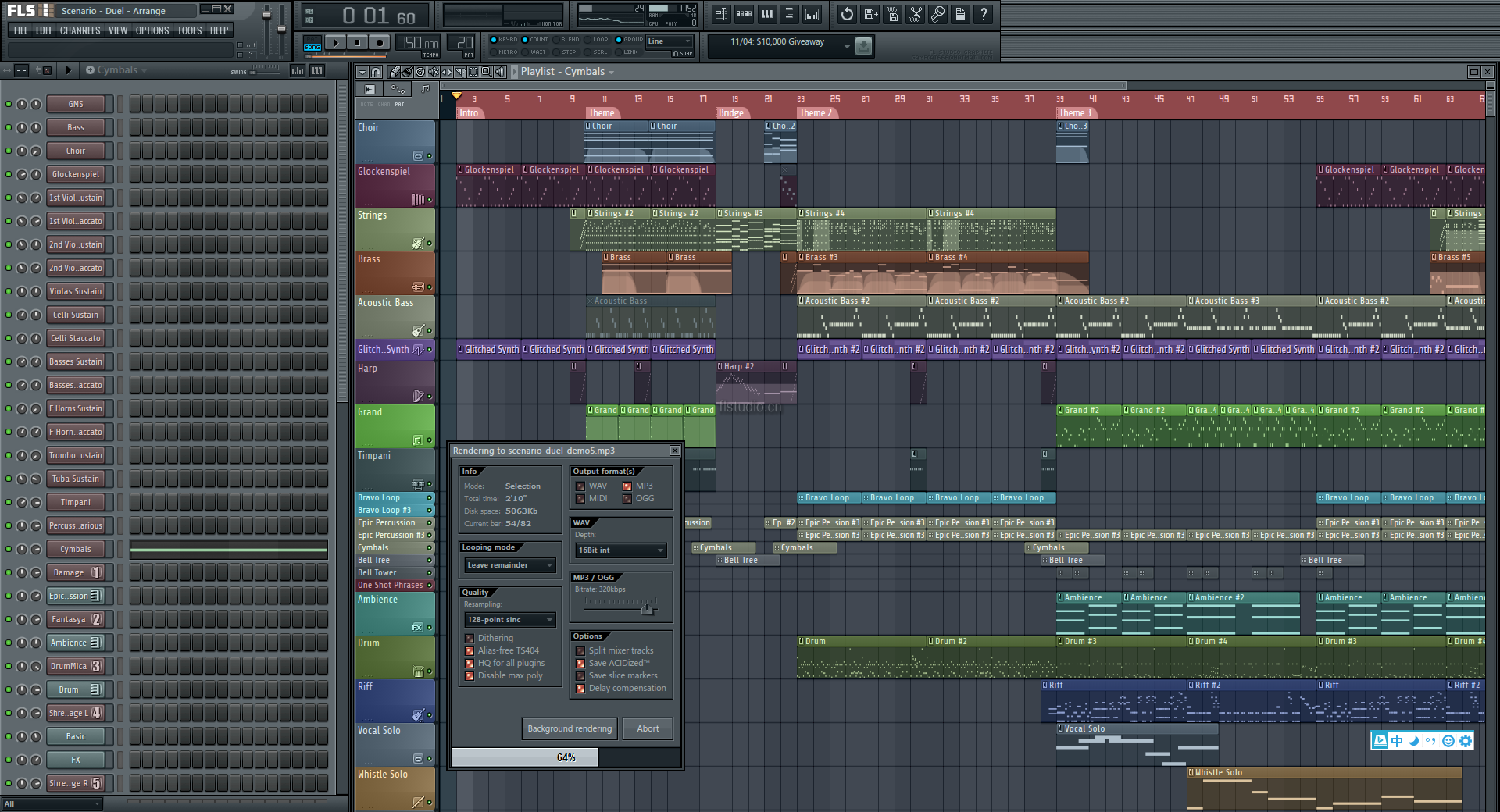Toggle HQ for all plugins checkbox
The height and width of the screenshot is (812, 1500).
click(x=470, y=663)
